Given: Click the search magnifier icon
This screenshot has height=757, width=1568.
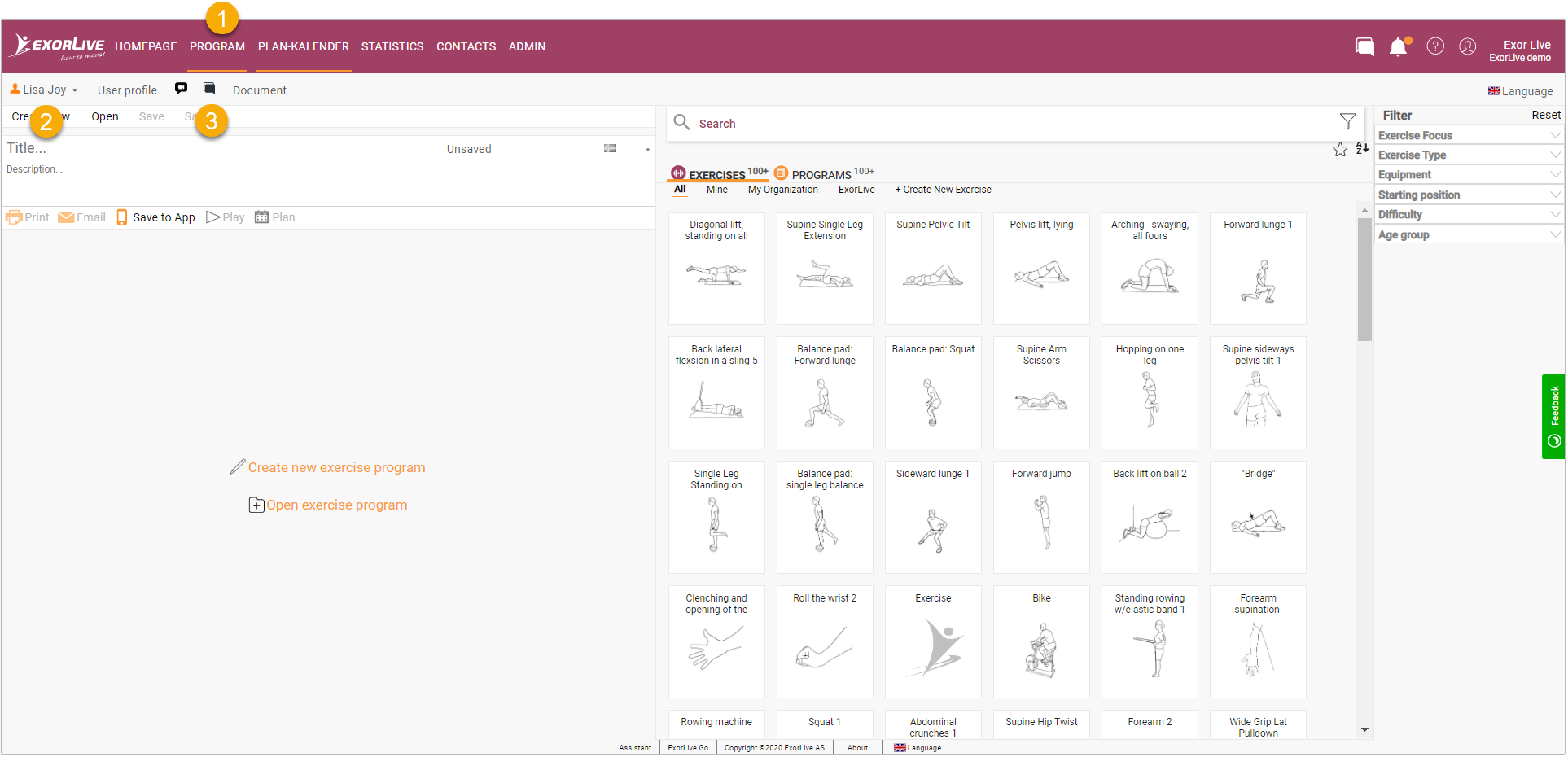Looking at the screenshot, I should [682, 122].
